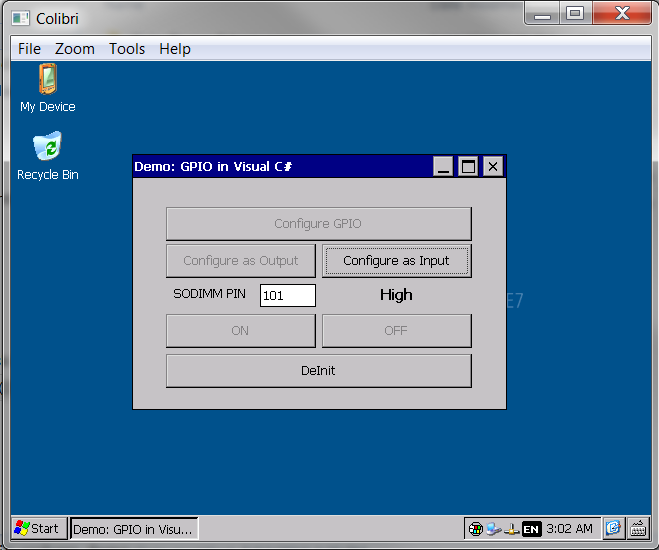Click the connection tray icon beside EN
The width and height of the screenshot is (659, 550).
point(511,529)
